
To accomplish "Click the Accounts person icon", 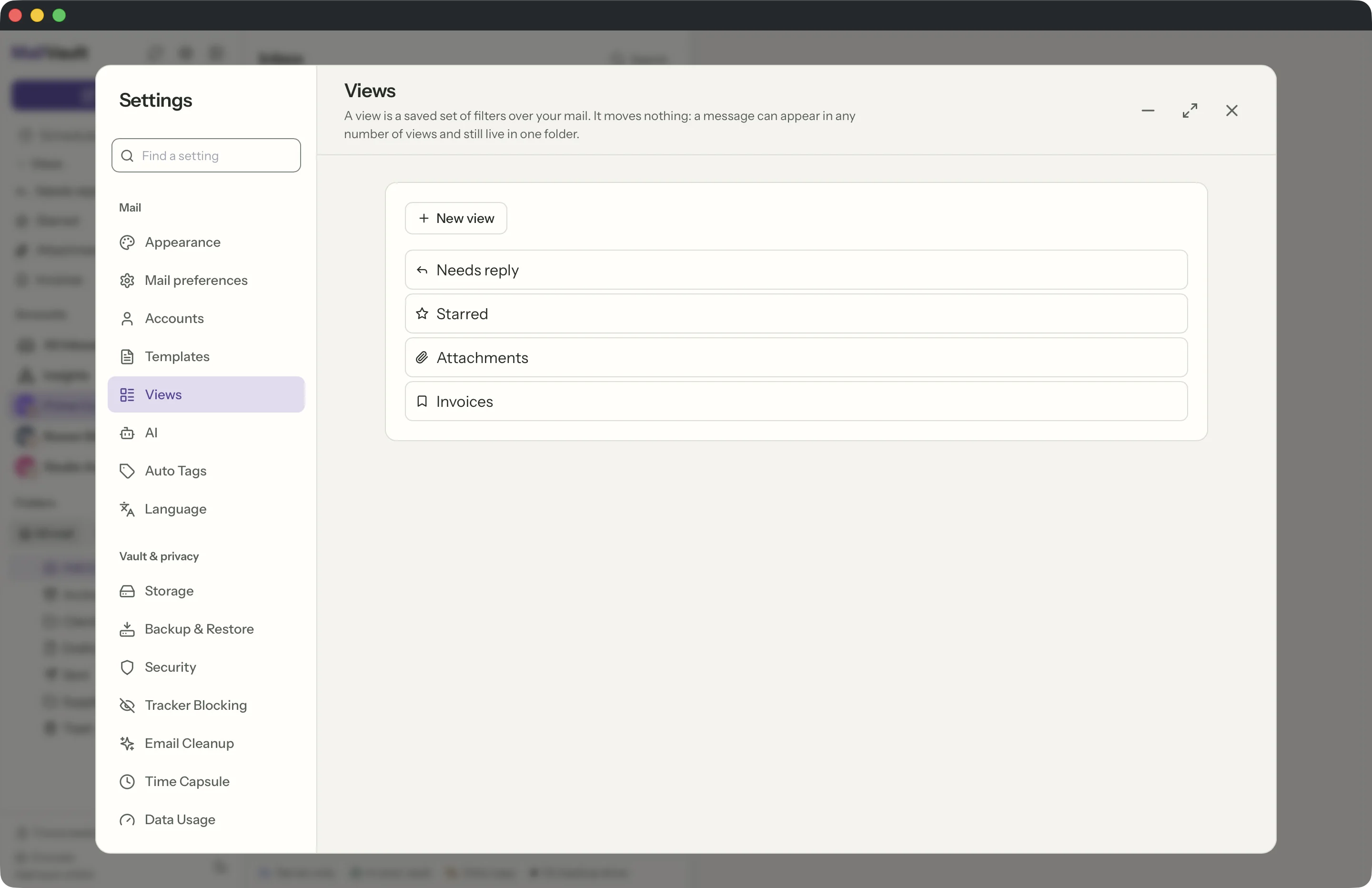I will click(127, 318).
